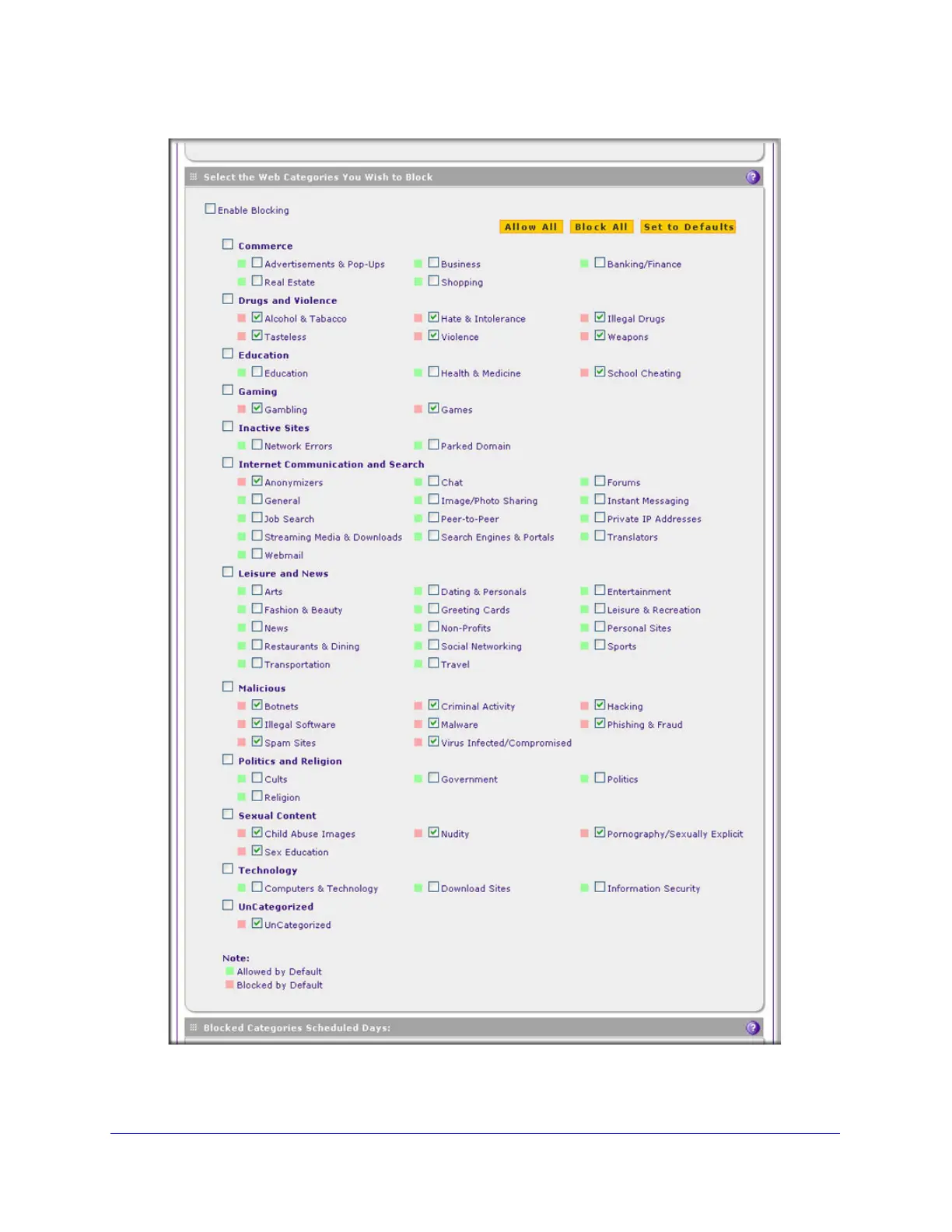952x1232 pixels.
Task: Check the Inactive Sites group checkbox
Action: 228,426
